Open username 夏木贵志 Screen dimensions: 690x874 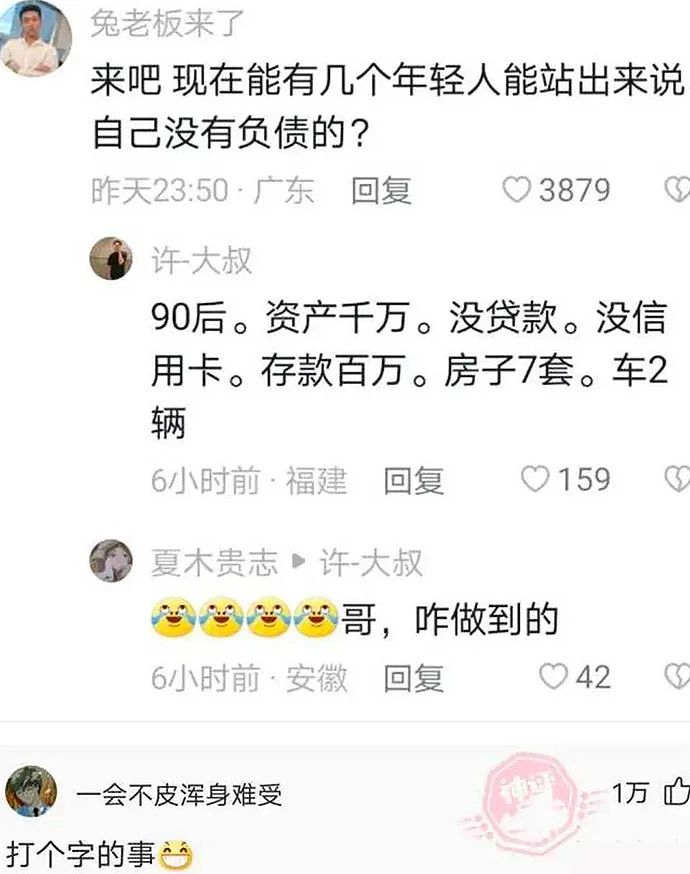(214, 562)
